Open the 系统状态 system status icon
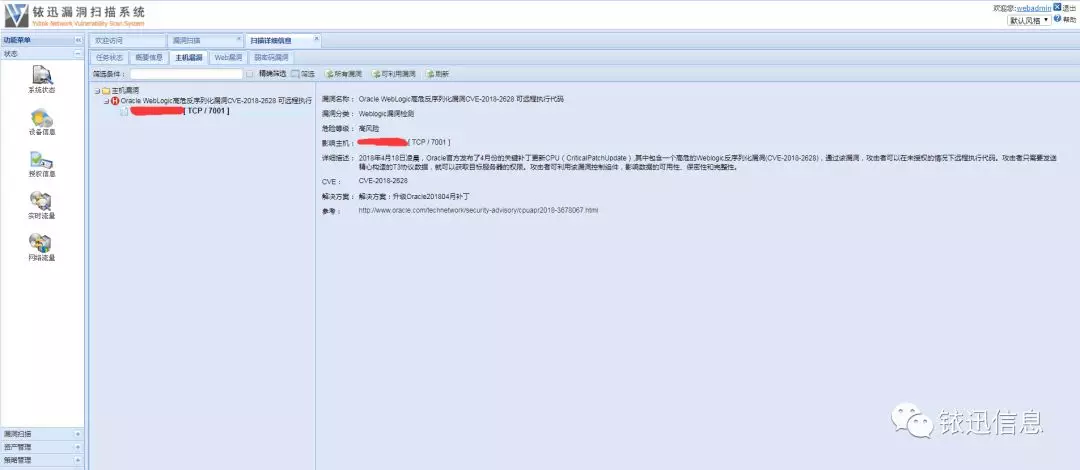The height and width of the screenshot is (470, 1080). (x=41, y=74)
